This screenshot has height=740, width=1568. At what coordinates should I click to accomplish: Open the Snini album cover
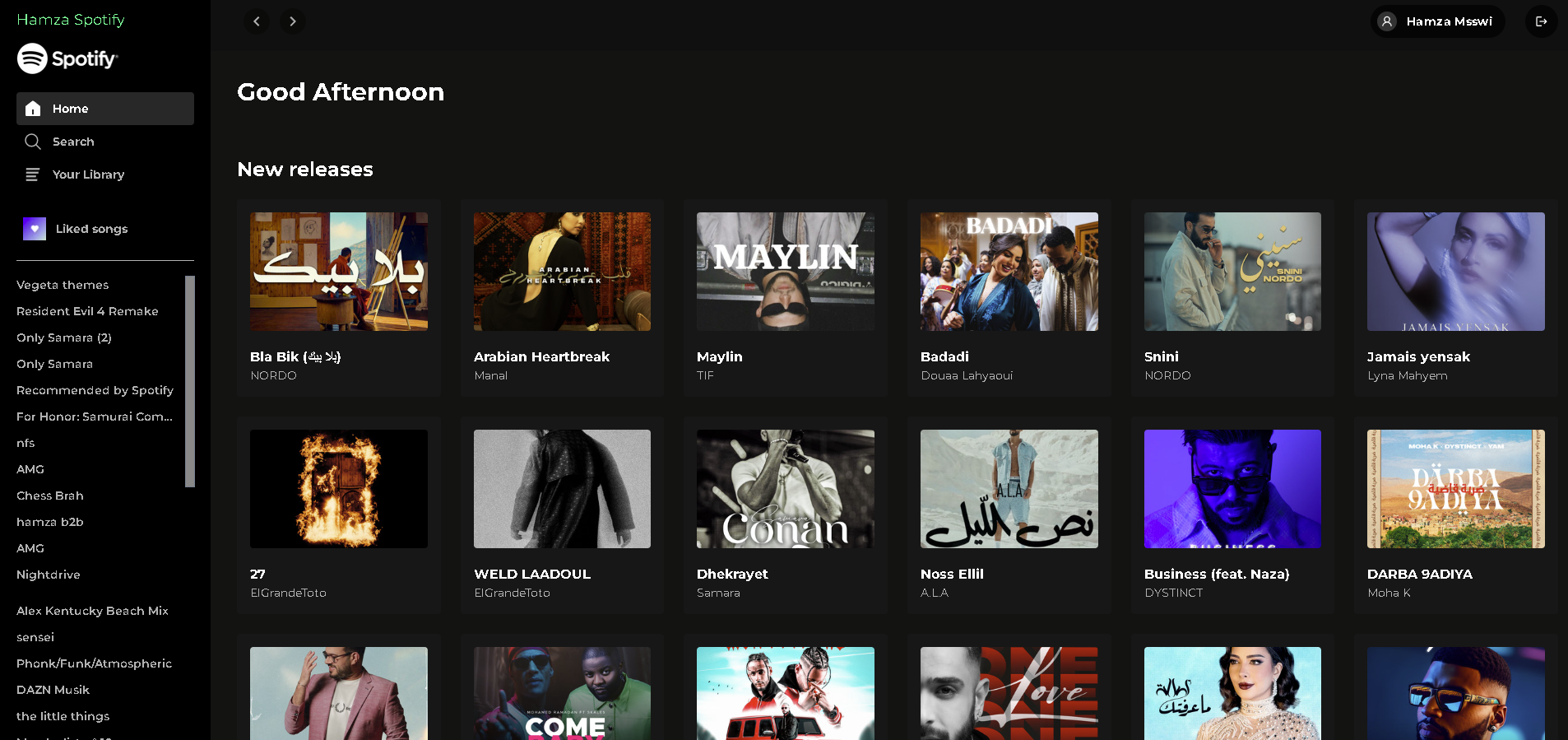(x=1232, y=272)
